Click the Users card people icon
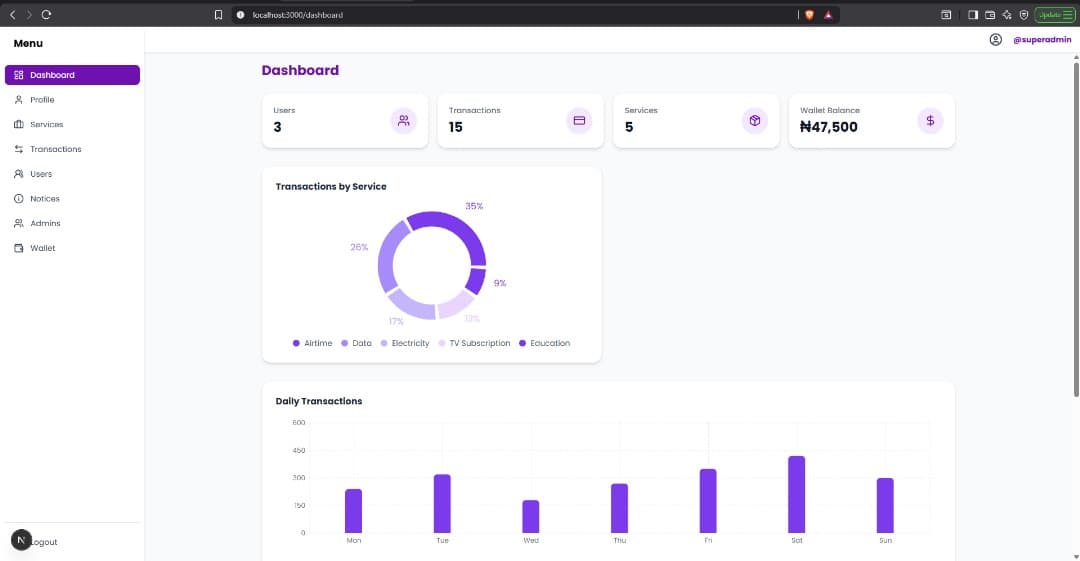Image resolution: width=1080 pixels, height=561 pixels. [x=404, y=121]
